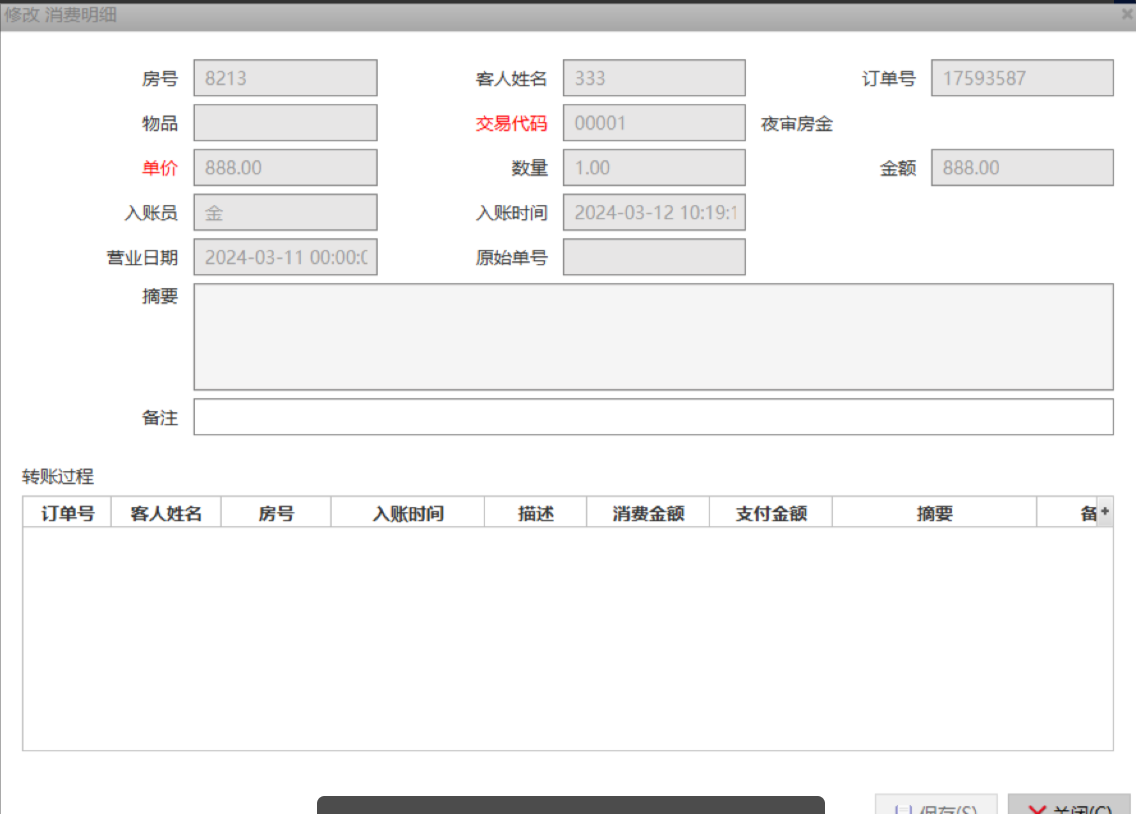
Task: Select the 房号 field showing 8213
Action: (285, 78)
